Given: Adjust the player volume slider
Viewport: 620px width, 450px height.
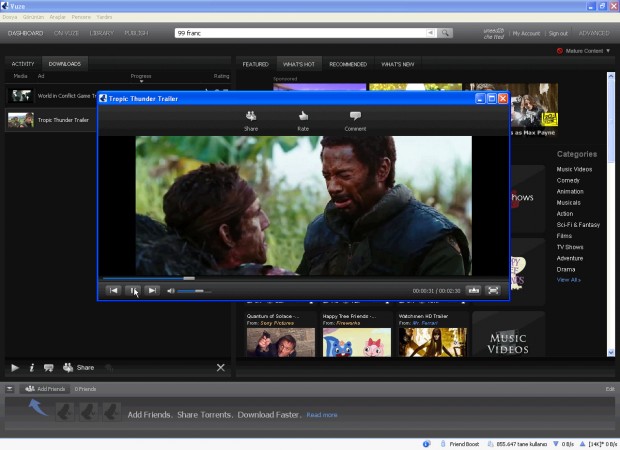Looking at the screenshot, I should (x=194, y=291).
